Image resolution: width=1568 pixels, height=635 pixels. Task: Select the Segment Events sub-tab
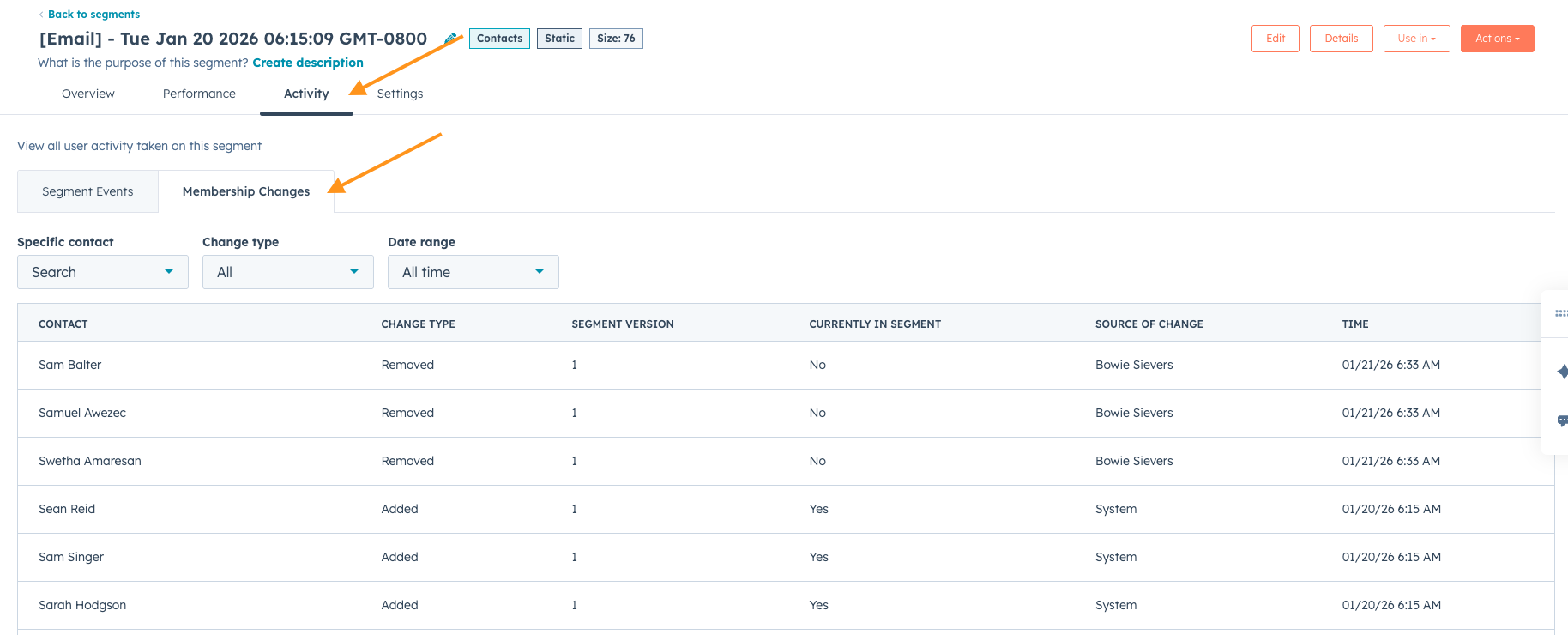point(87,191)
